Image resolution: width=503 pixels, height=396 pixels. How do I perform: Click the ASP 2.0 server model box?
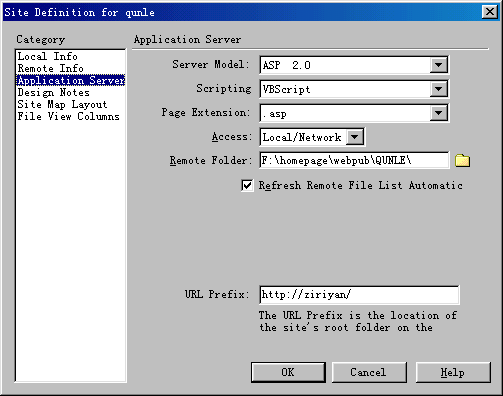click(345, 65)
